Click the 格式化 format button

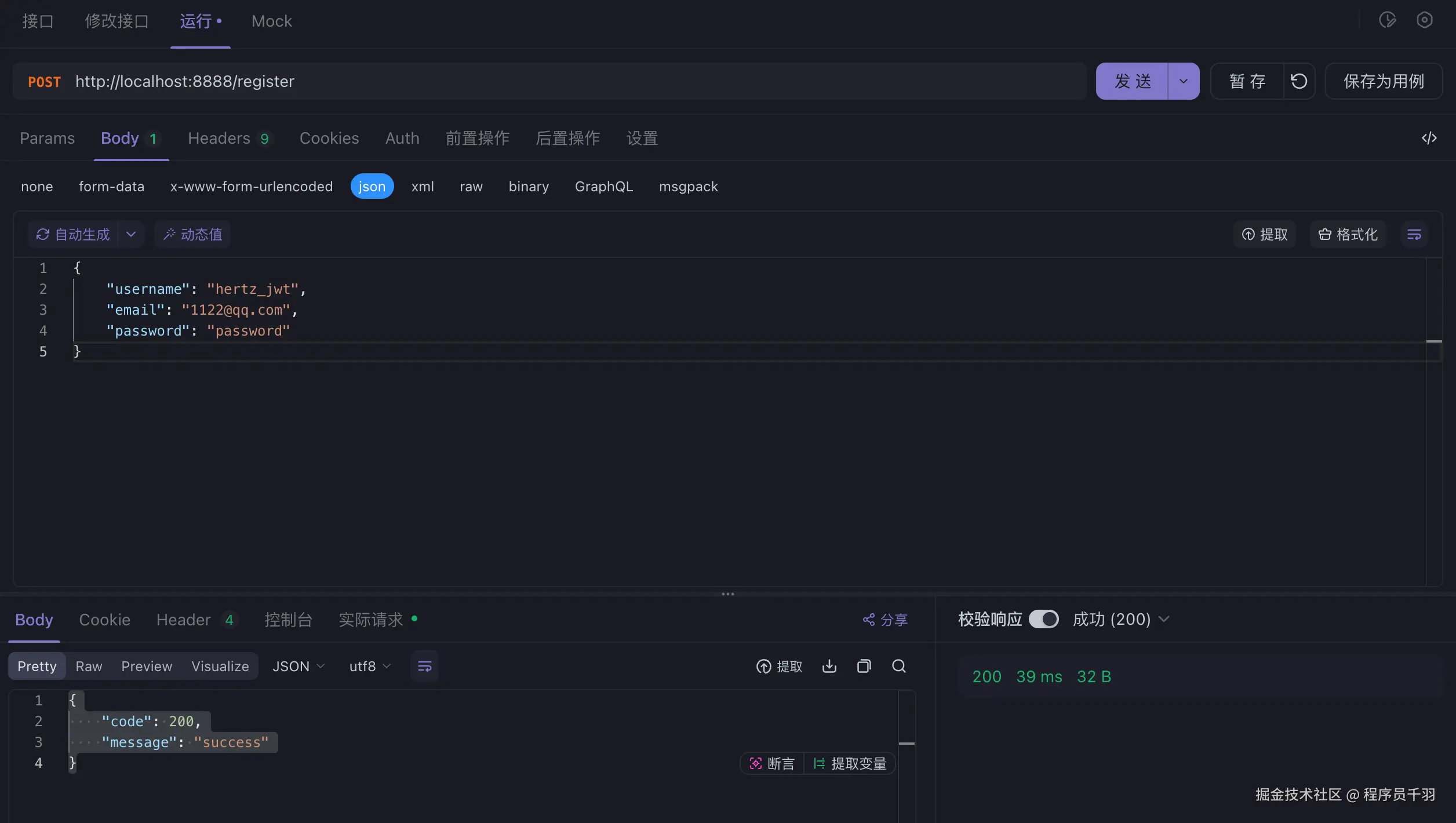point(1348,234)
